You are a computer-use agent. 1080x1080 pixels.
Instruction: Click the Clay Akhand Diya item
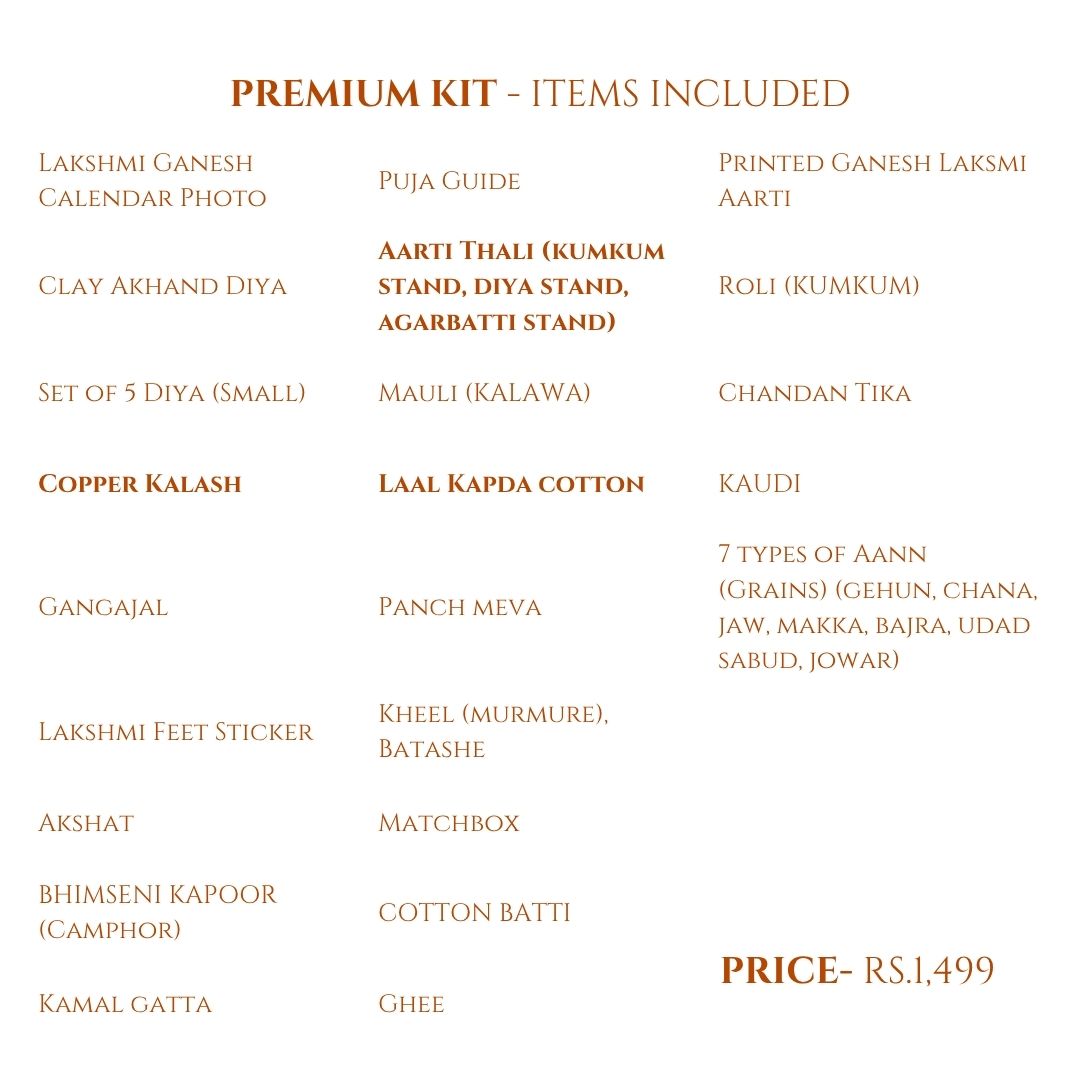(162, 286)
